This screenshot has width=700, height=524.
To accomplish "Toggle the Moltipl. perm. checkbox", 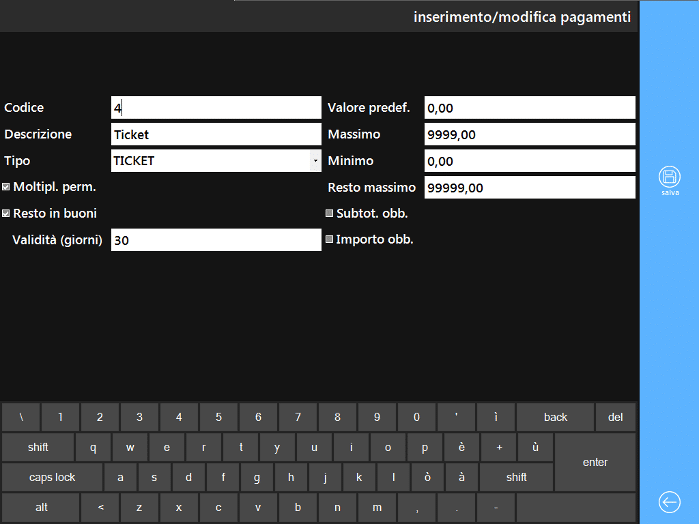I will [6, 187].
